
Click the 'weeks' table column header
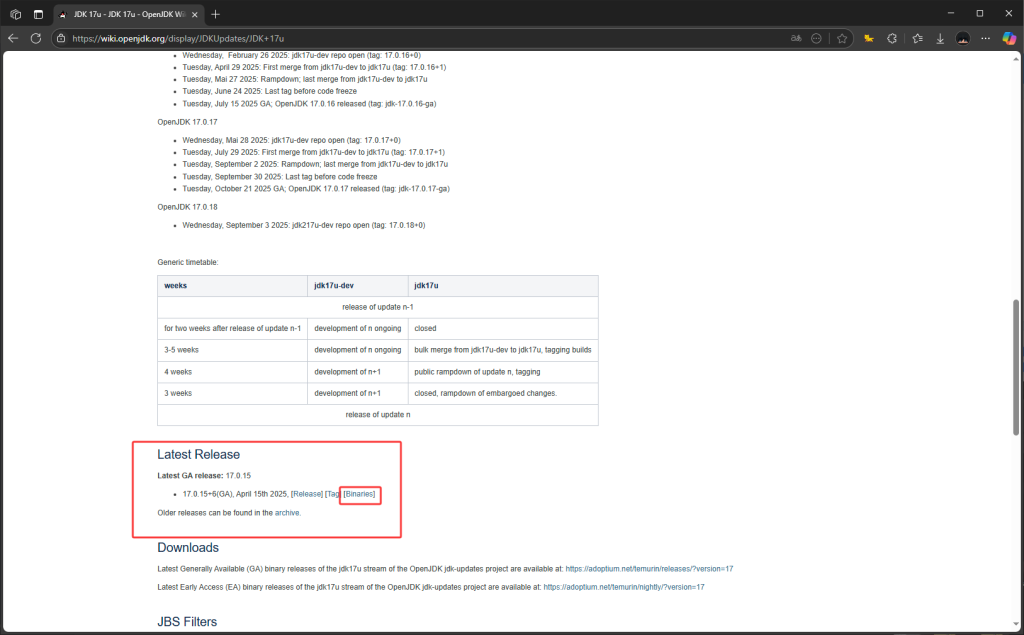click(x=232, y=286)
